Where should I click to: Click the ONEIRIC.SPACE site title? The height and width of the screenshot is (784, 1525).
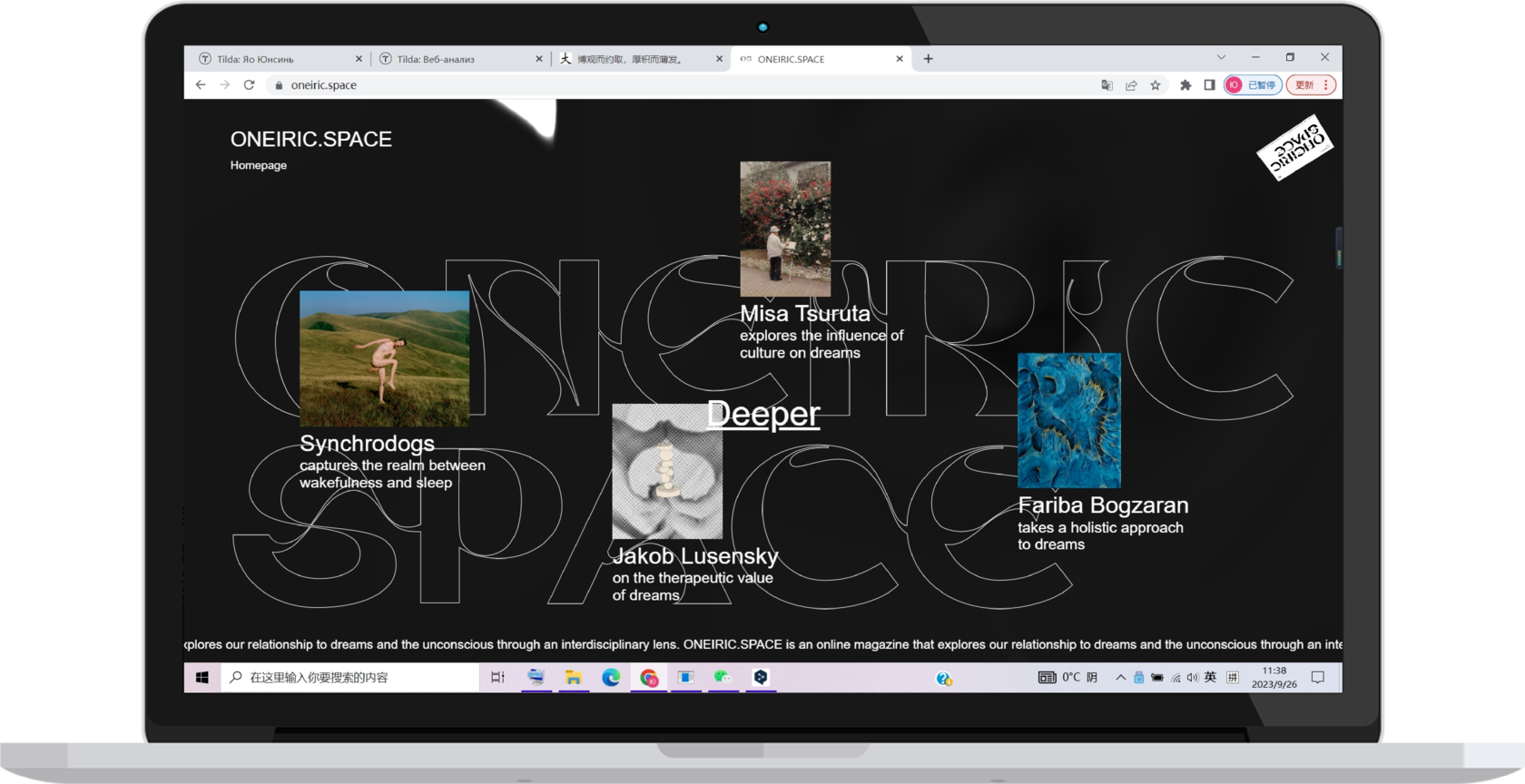point(310,139)
